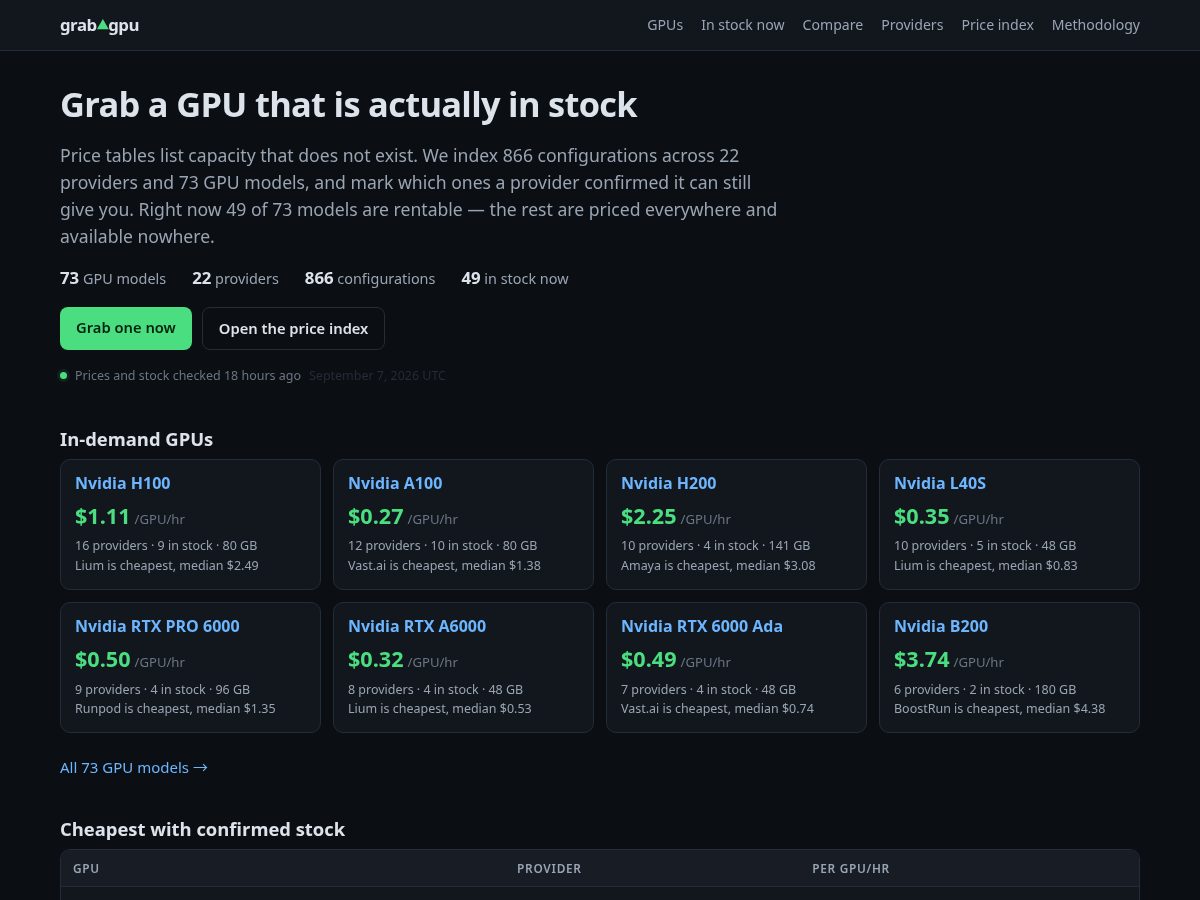This screenshot has height=900, width=1200.
Task: Click the $2.25 H200 price
Action: [x=649, y=517]
